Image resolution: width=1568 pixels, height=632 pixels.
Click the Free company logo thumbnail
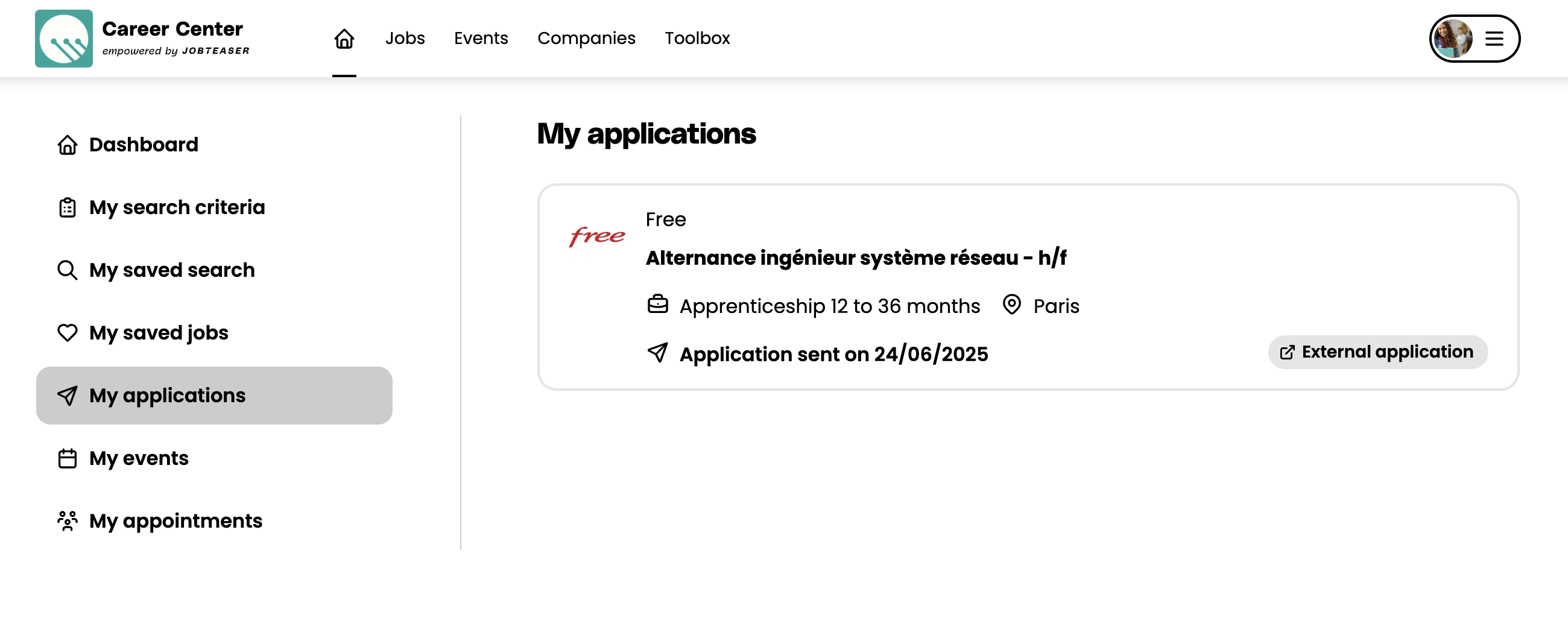pyautogui.click(x=596, y=236)
